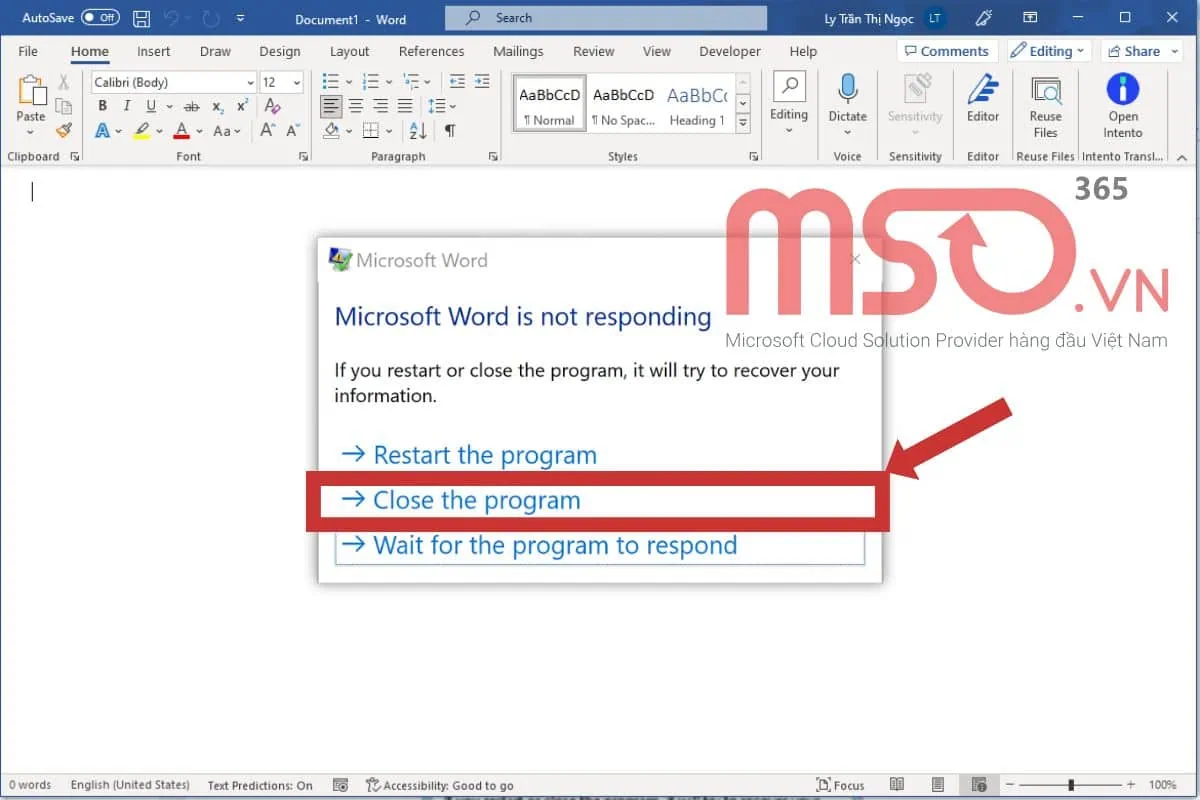Image resolution: width=1200 pixels, height=800 pixels.
Task: Expand the Styles gallery
Action: pos(743,123)
